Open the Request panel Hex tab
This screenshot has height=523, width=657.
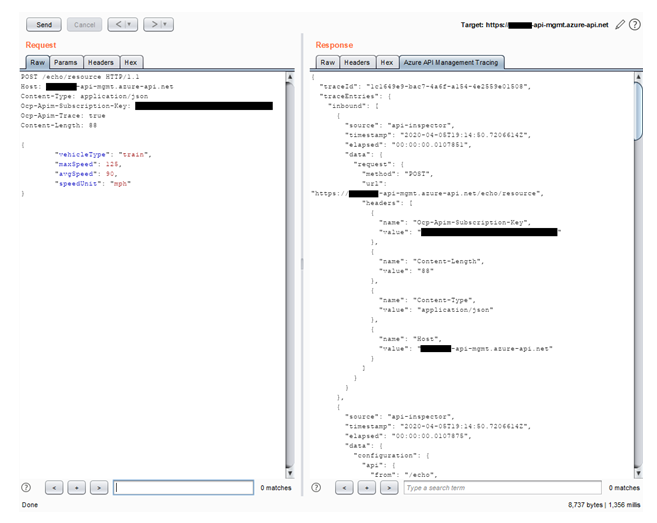(x=130, y=62)
